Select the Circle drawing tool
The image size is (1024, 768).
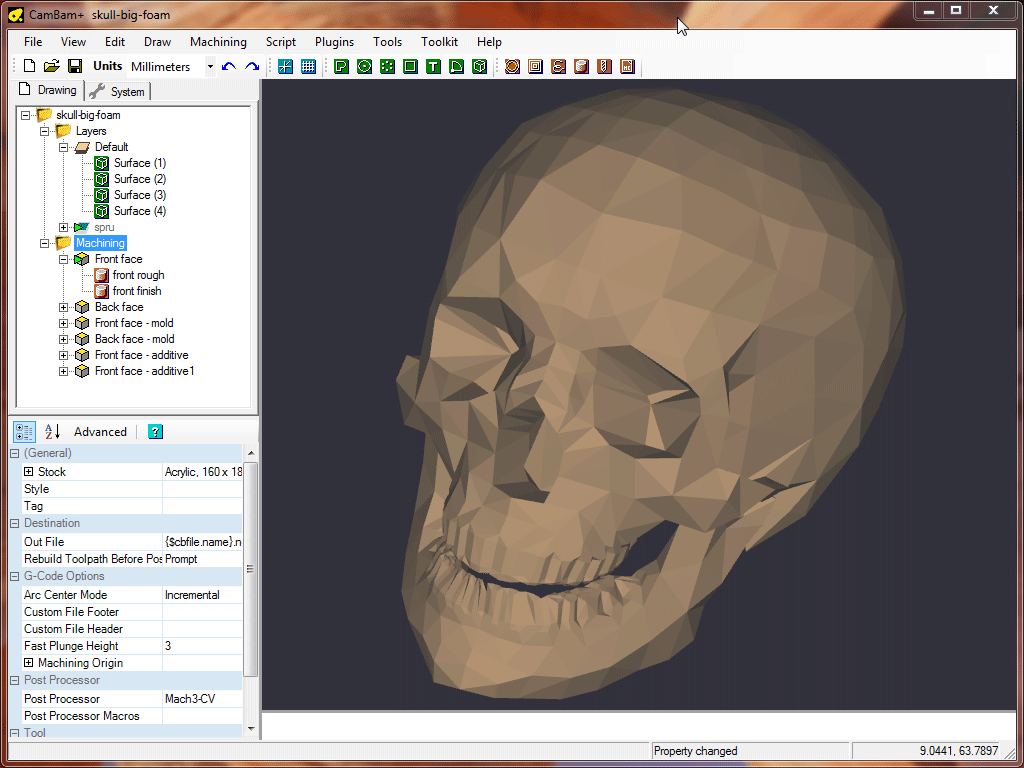click(x=364, y=67)
